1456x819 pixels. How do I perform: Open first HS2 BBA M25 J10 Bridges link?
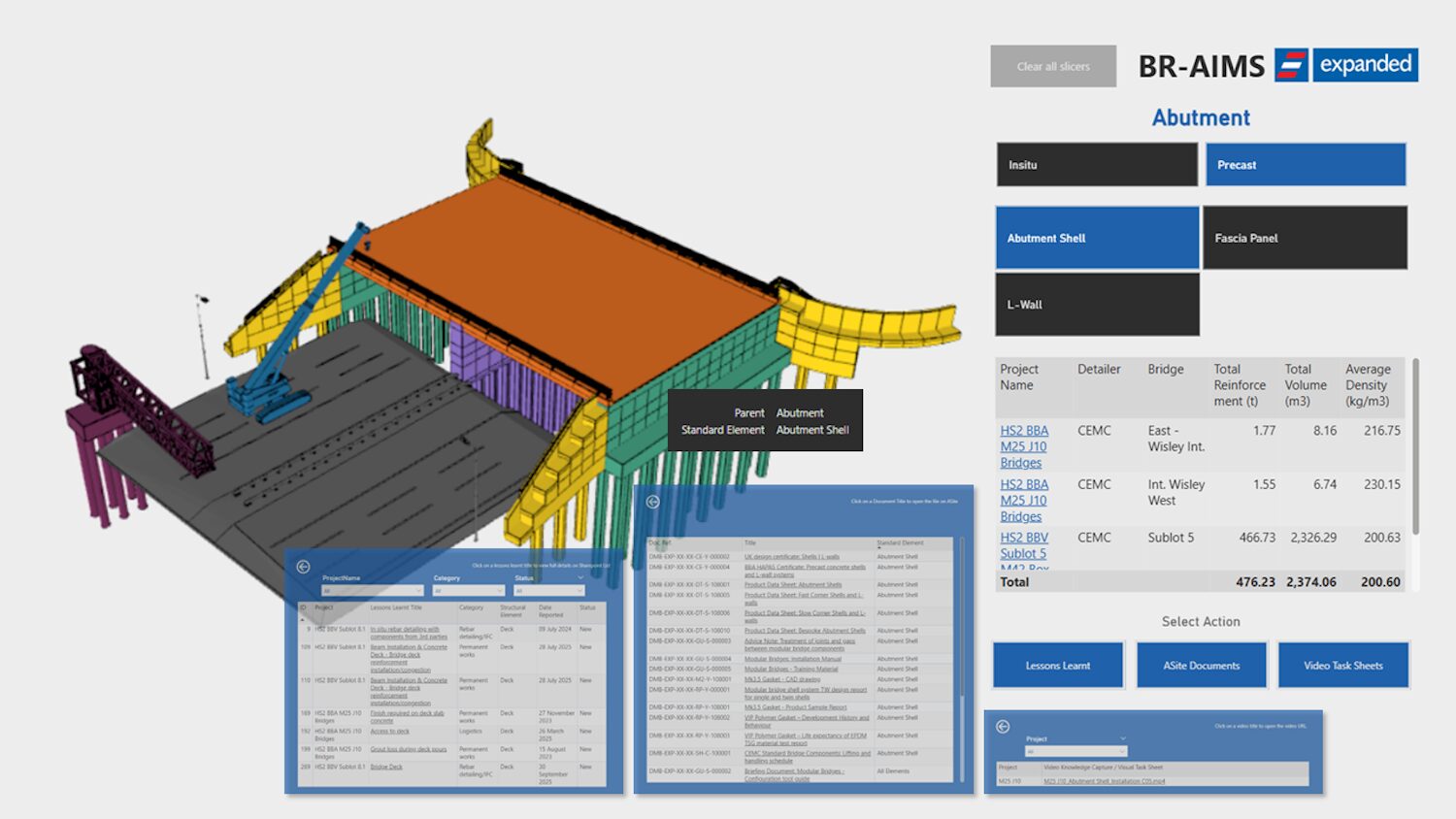(1024, 446)
